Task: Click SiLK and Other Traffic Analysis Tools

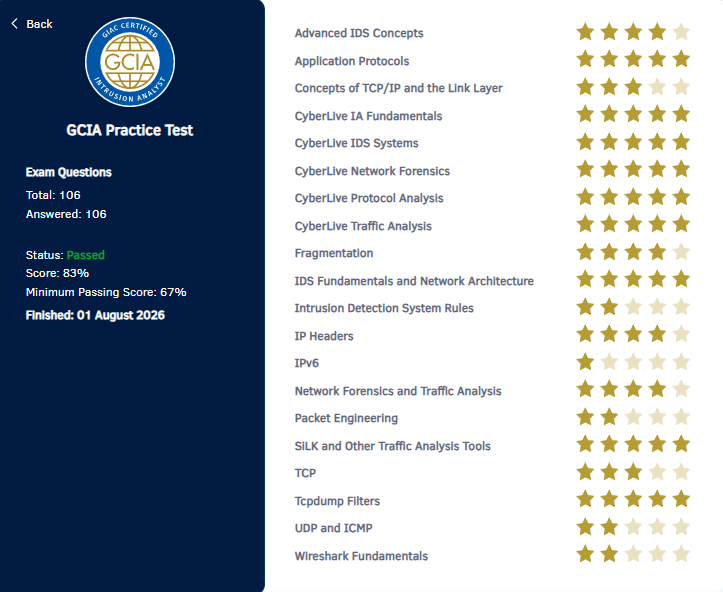Action: [392, 446]
